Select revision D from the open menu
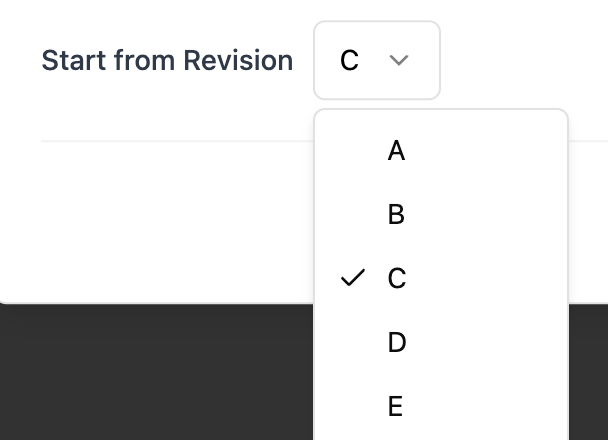The height and width of the screenshot is (440, 608). pyautogui.click(x=440, y=343)
